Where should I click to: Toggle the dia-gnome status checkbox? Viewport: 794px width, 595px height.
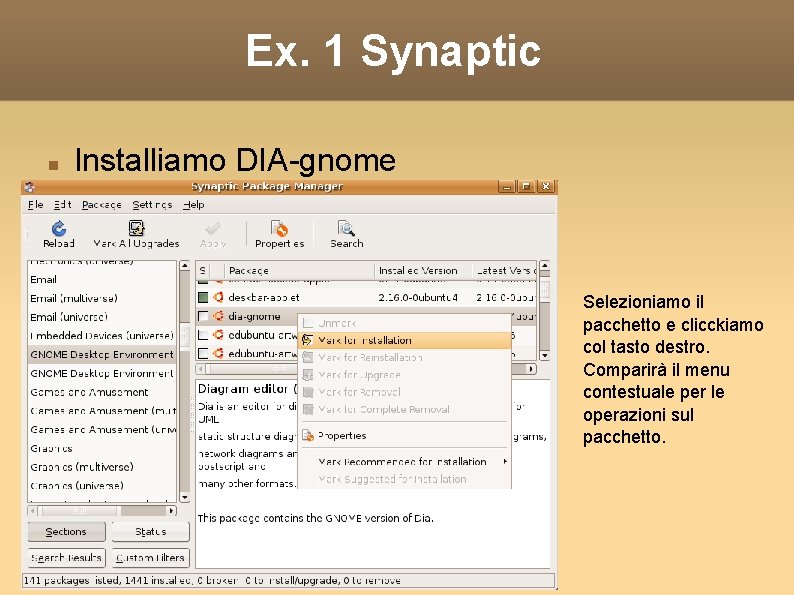[x=203, y=316]
